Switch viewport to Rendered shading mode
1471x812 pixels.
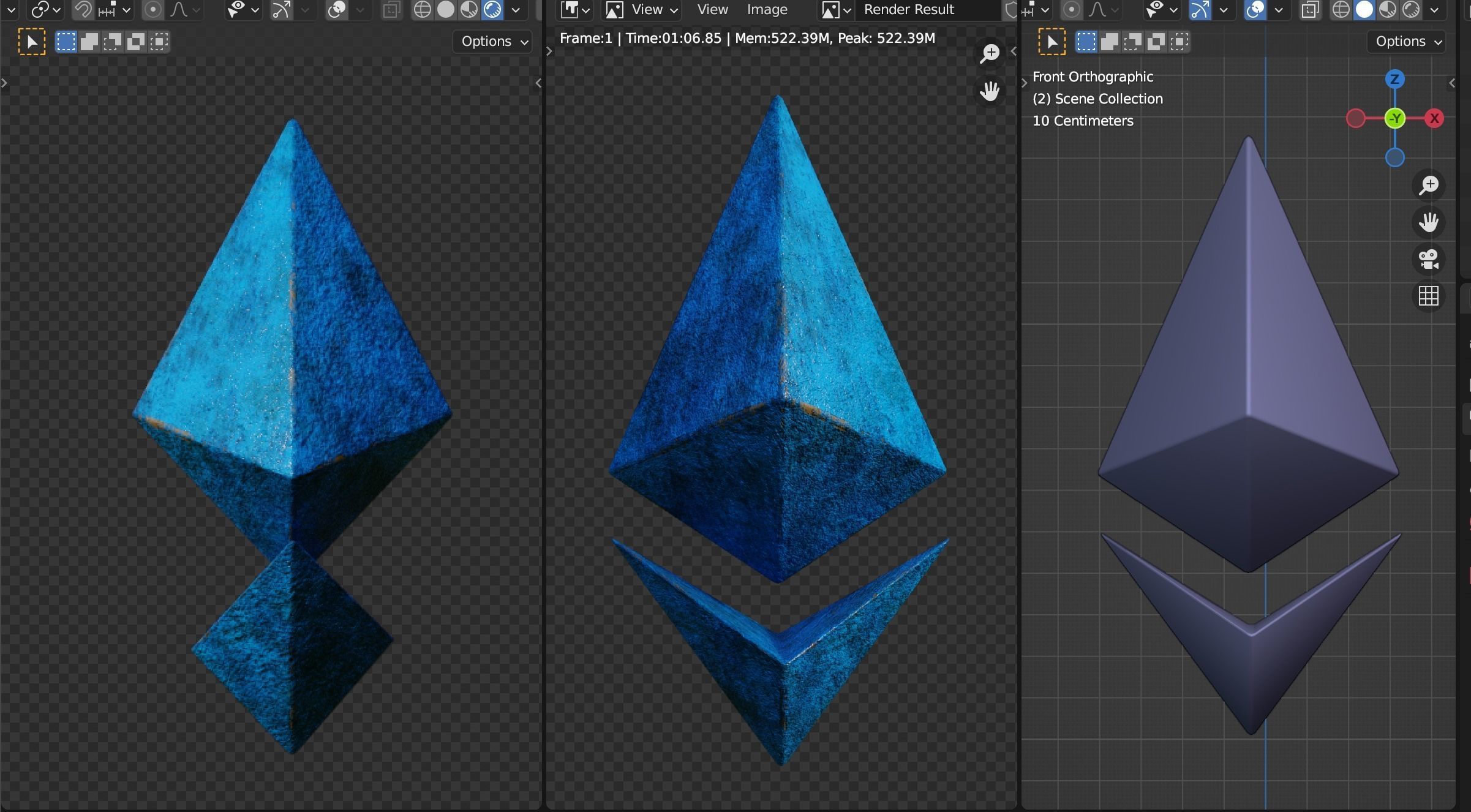tap(1412, 10)
